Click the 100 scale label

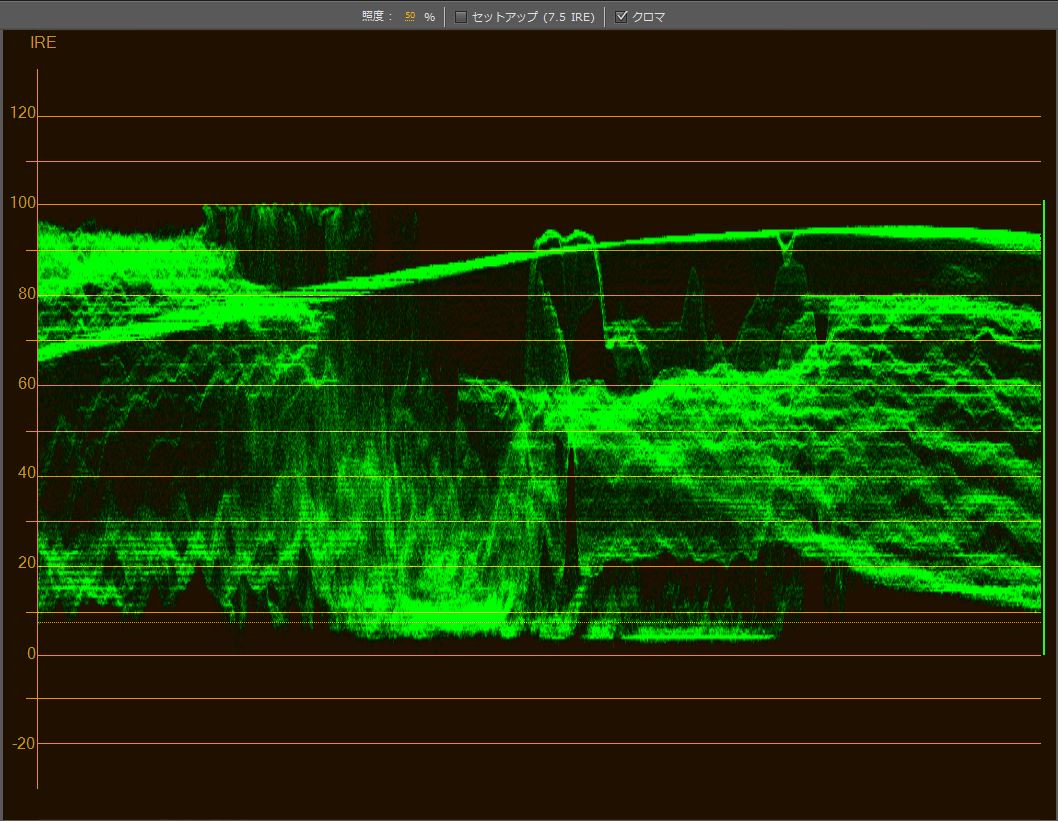coord(23,204)
